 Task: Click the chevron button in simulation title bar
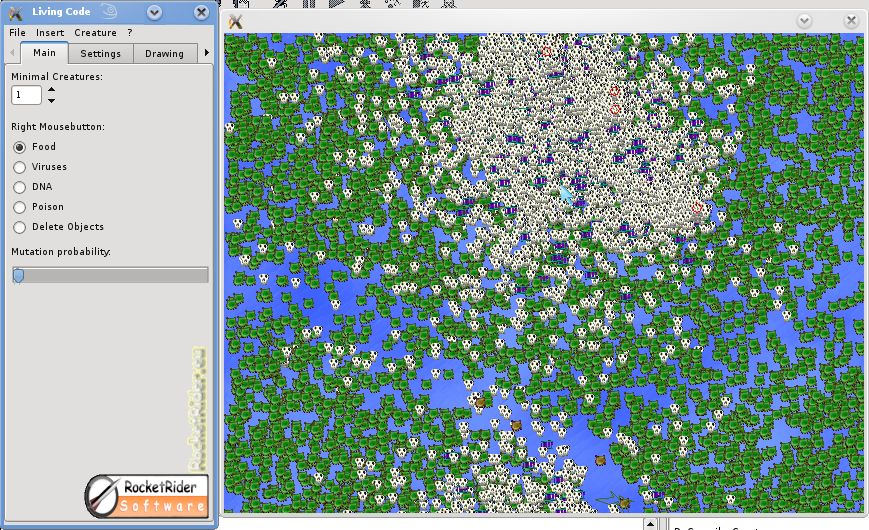(804, 21)
